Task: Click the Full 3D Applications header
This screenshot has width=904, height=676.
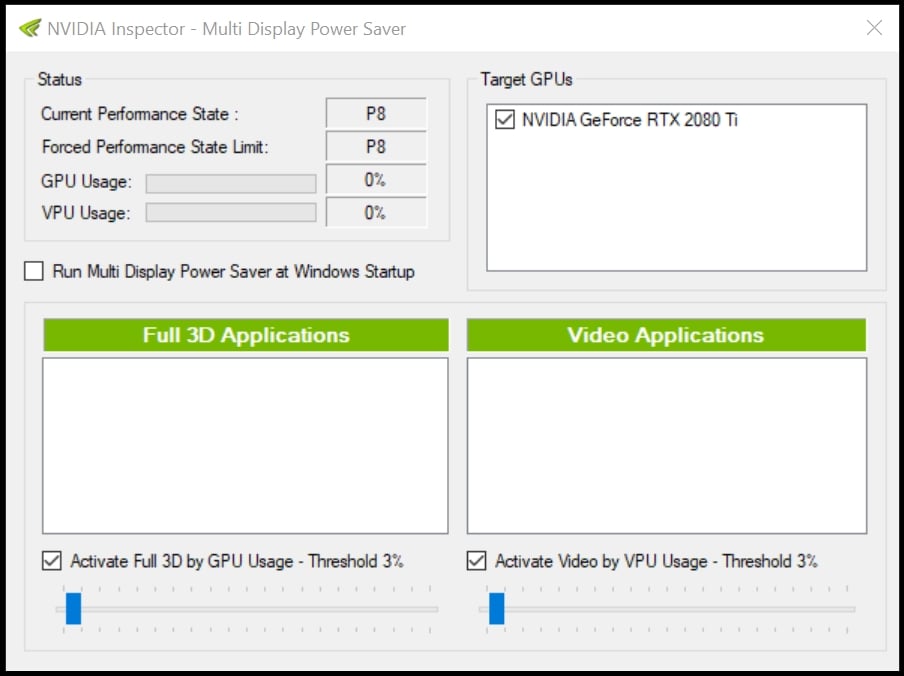Action: click(x=246, y=335)
